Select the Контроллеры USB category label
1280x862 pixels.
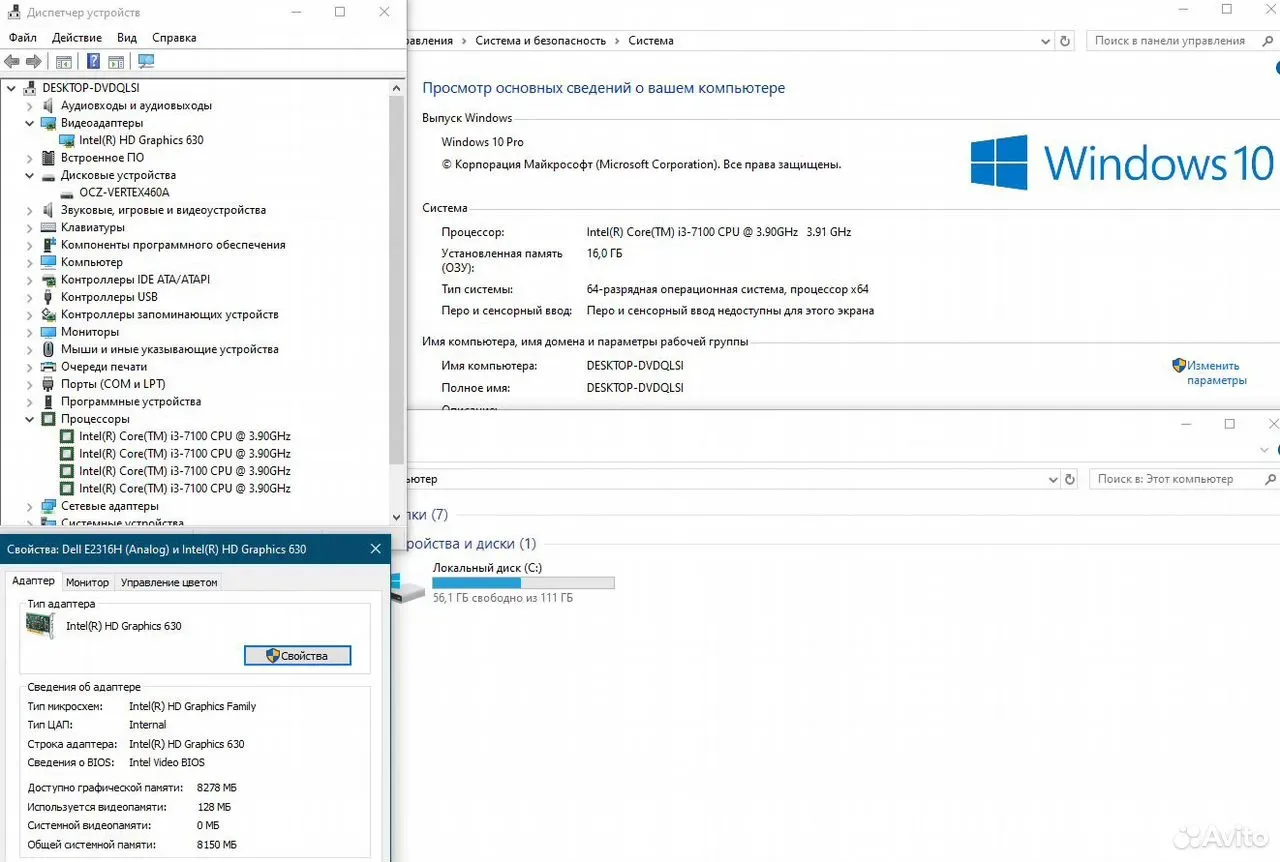point(109,297)
